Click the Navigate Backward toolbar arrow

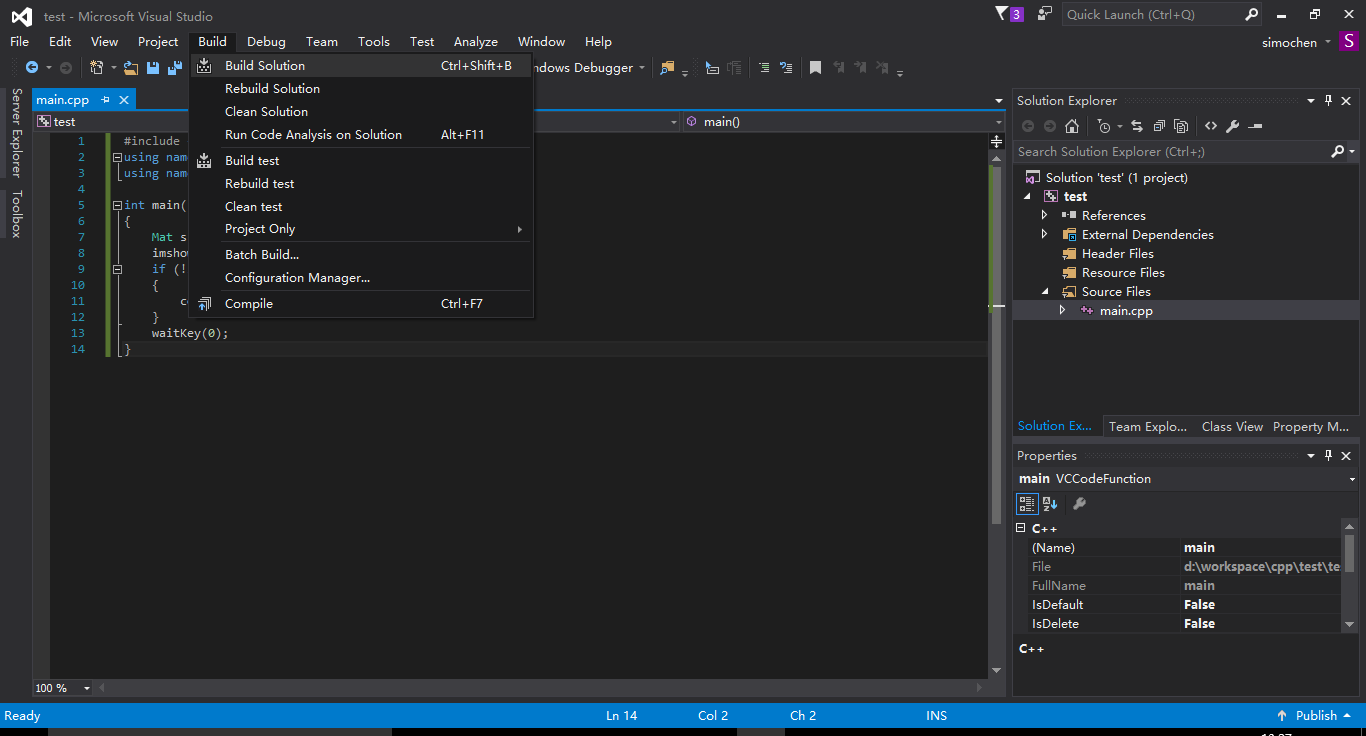tap(32, 67)
